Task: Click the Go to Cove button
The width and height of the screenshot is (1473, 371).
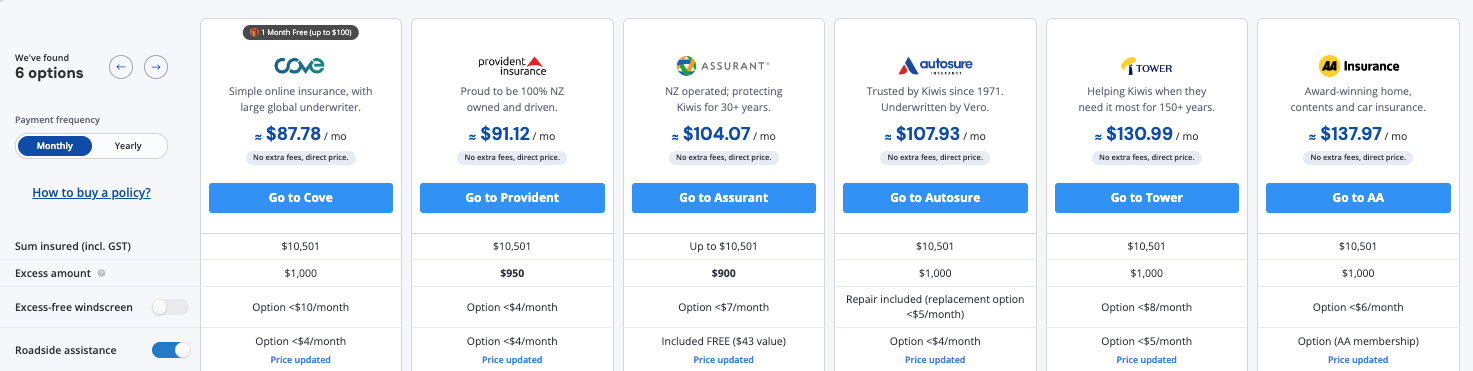Action: pyautogui.click(x=301, y=198)
